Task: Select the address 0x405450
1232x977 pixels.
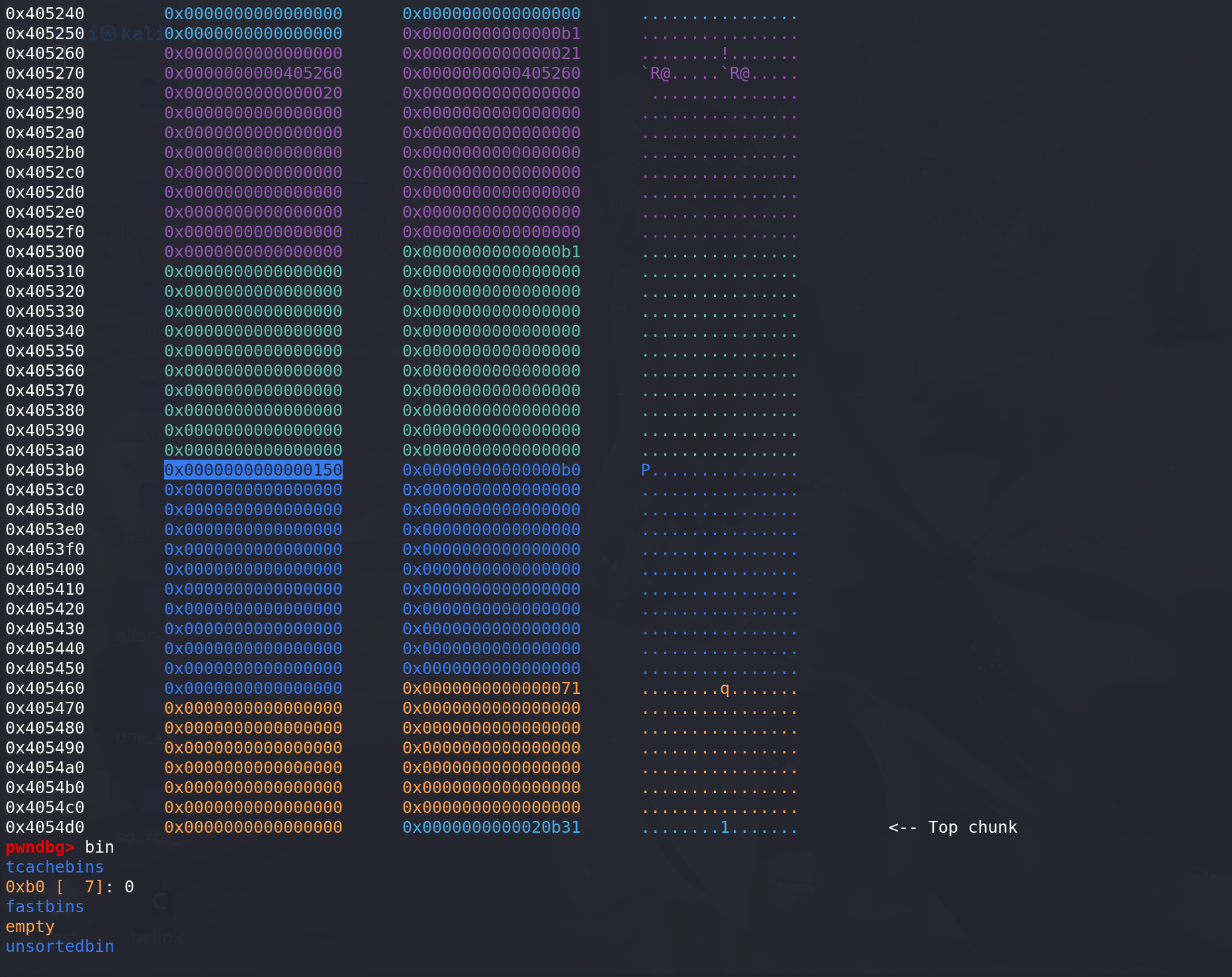Action: (x=45, y=668)
